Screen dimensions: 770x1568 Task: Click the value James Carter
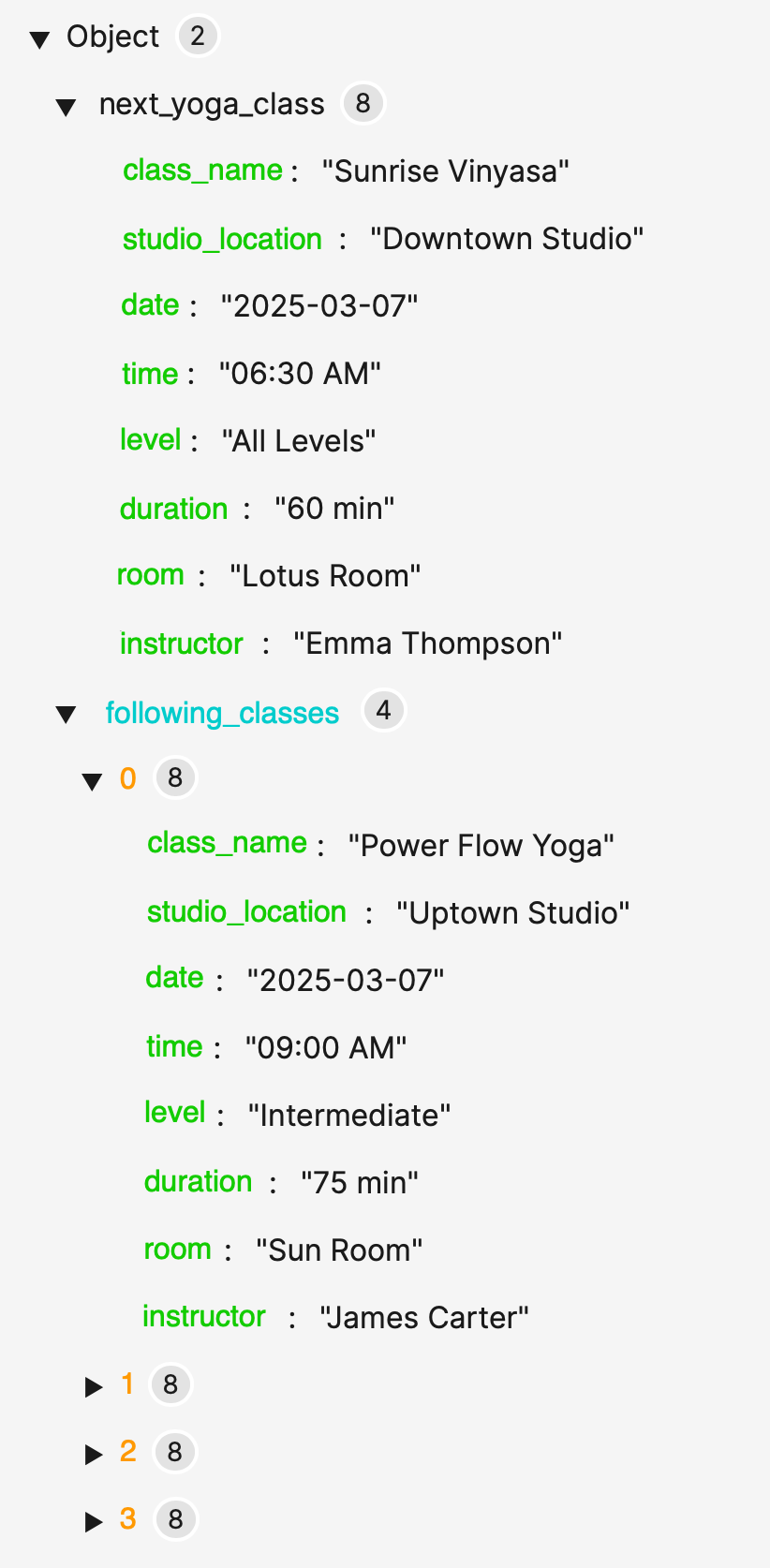pos(425,1316)
